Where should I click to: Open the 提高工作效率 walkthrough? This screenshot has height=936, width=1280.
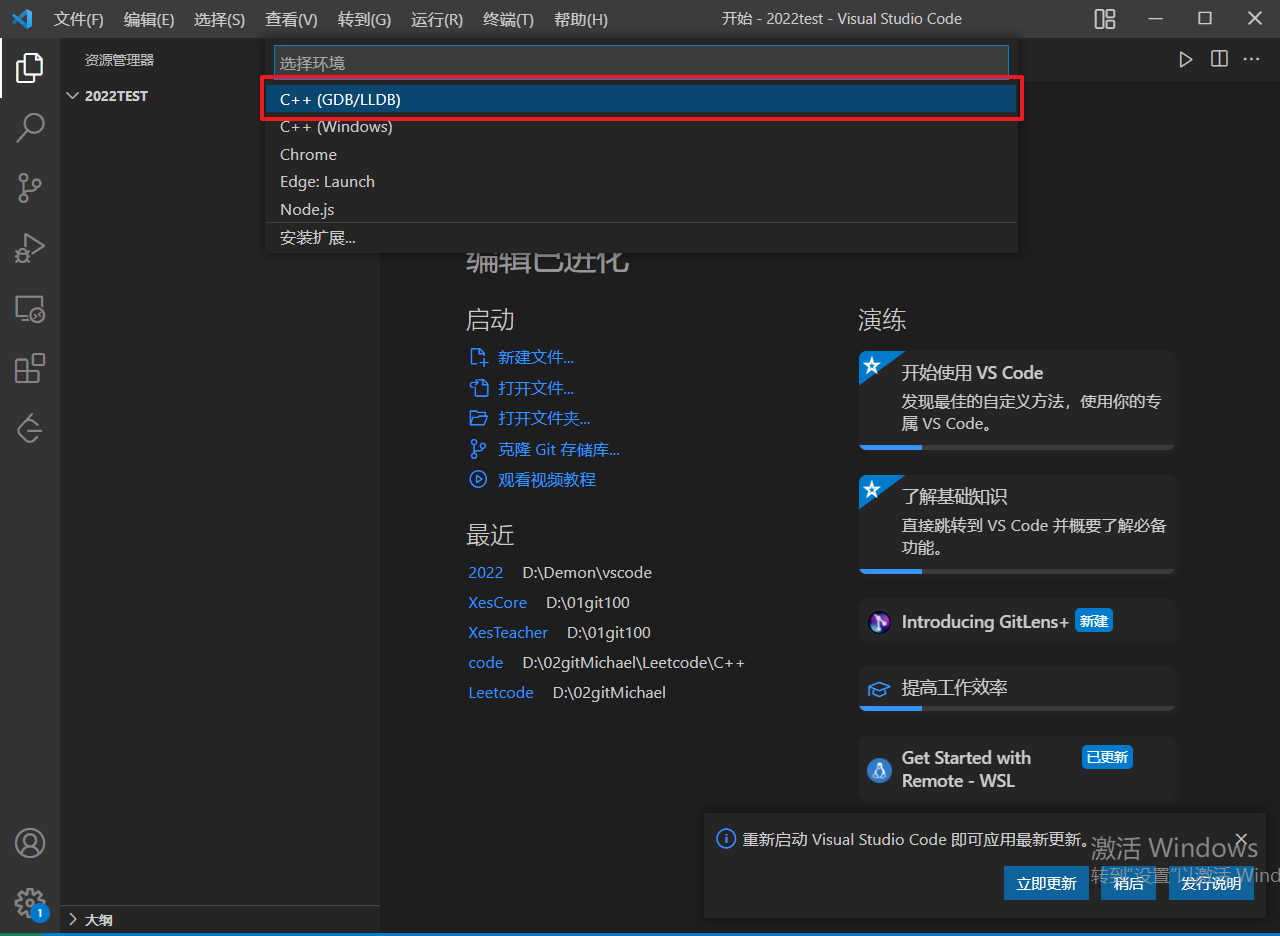pos(1017,689)
